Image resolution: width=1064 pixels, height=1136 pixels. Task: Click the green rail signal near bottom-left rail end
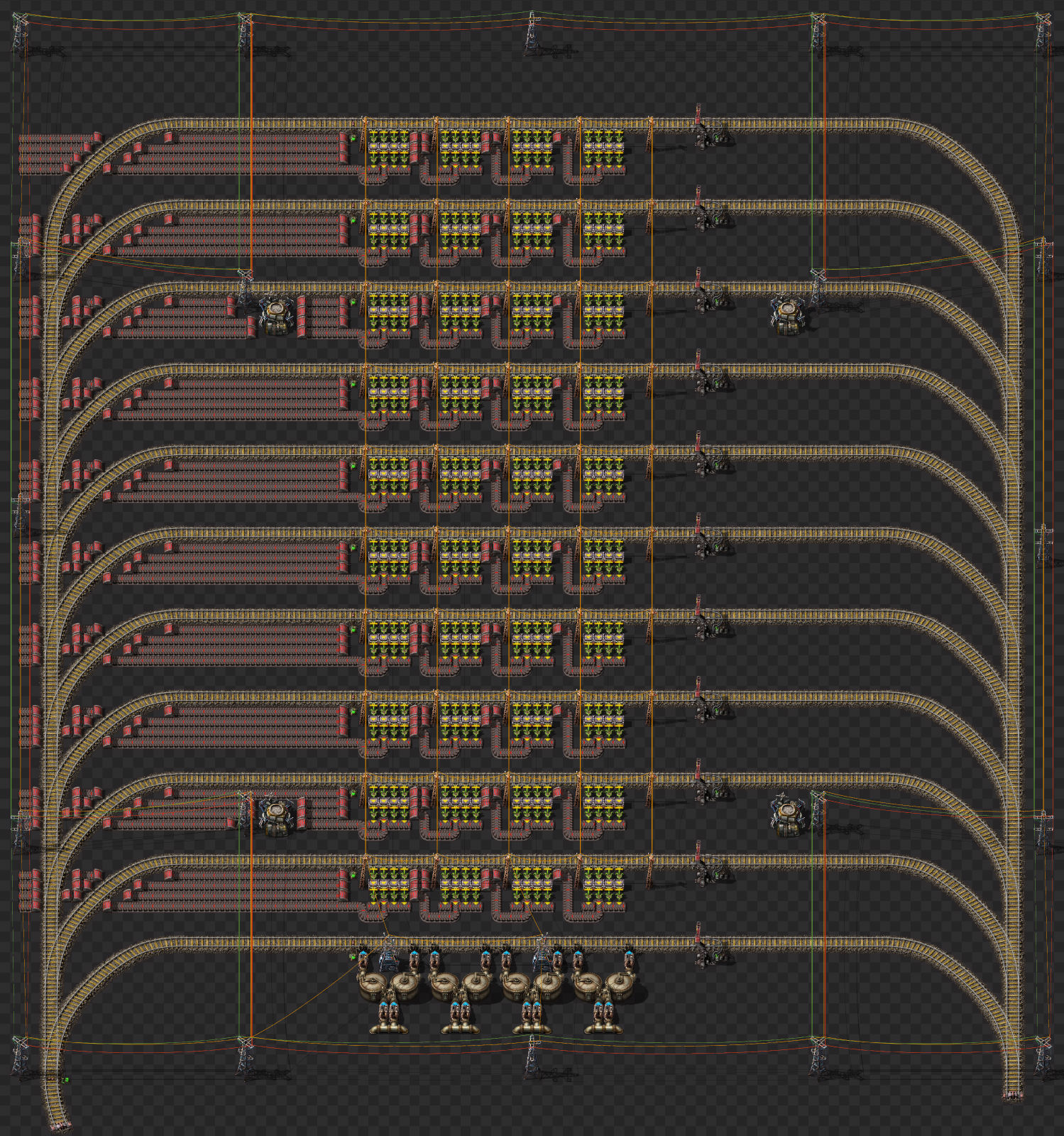point(65,1080)
